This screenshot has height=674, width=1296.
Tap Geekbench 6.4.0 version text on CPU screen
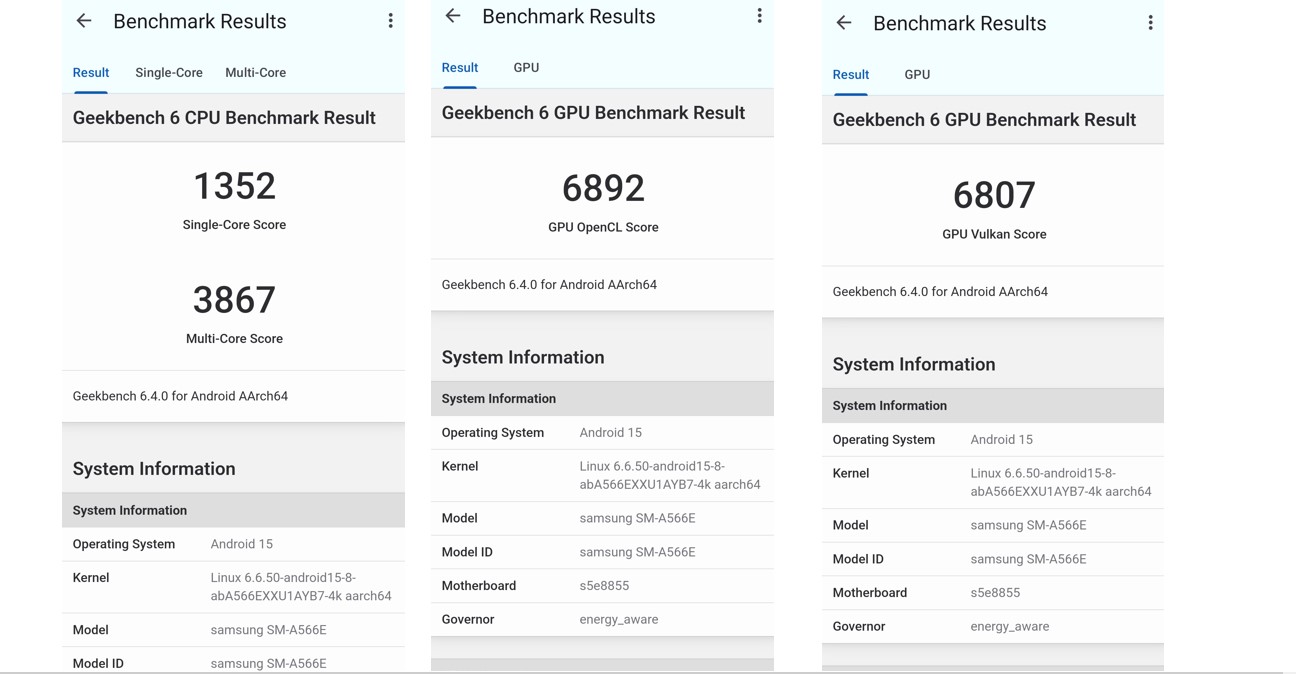(180, 396)
